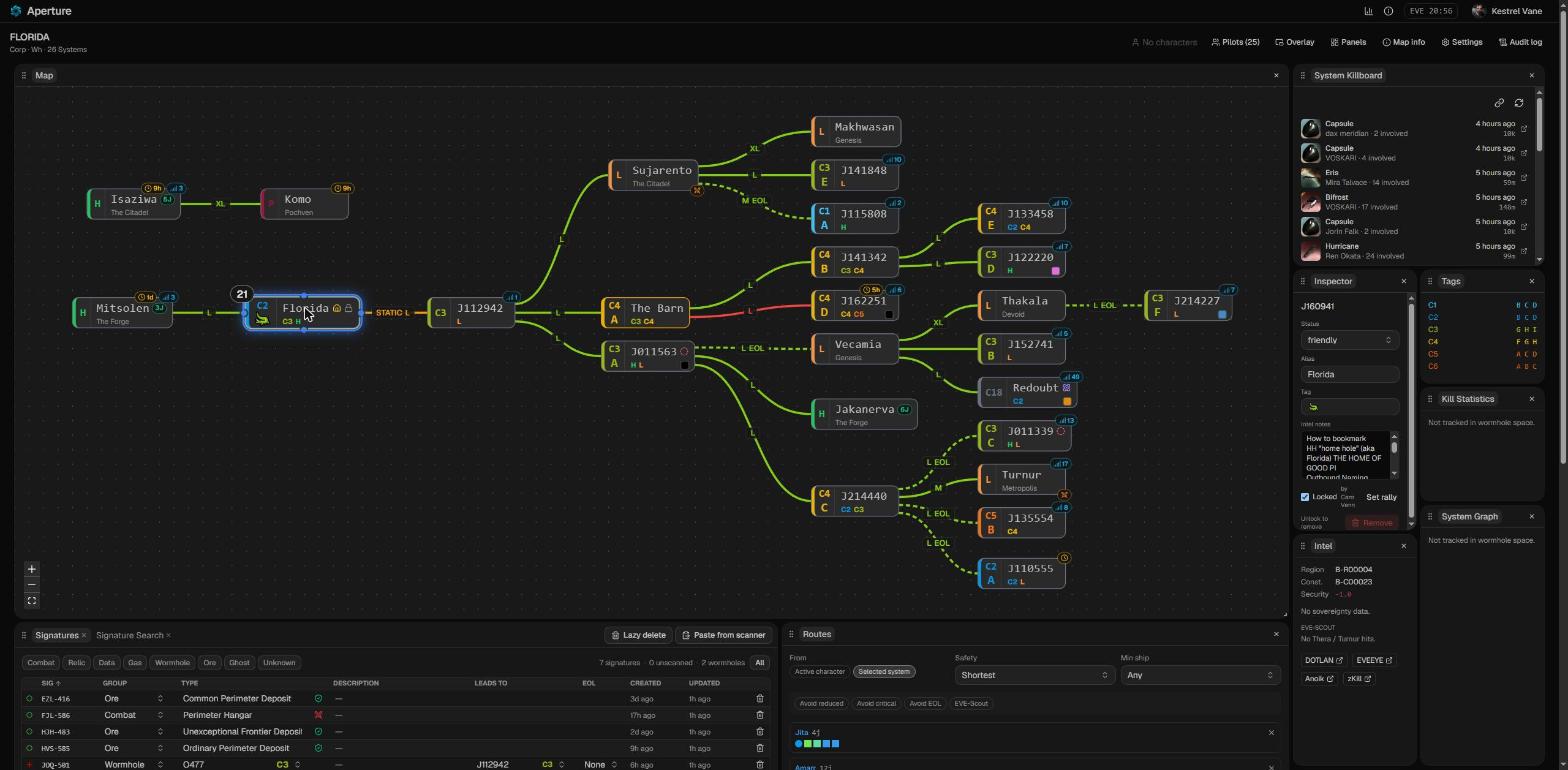Switch to the Signature Search tab

pyautogui.click(x=129, y=635)
